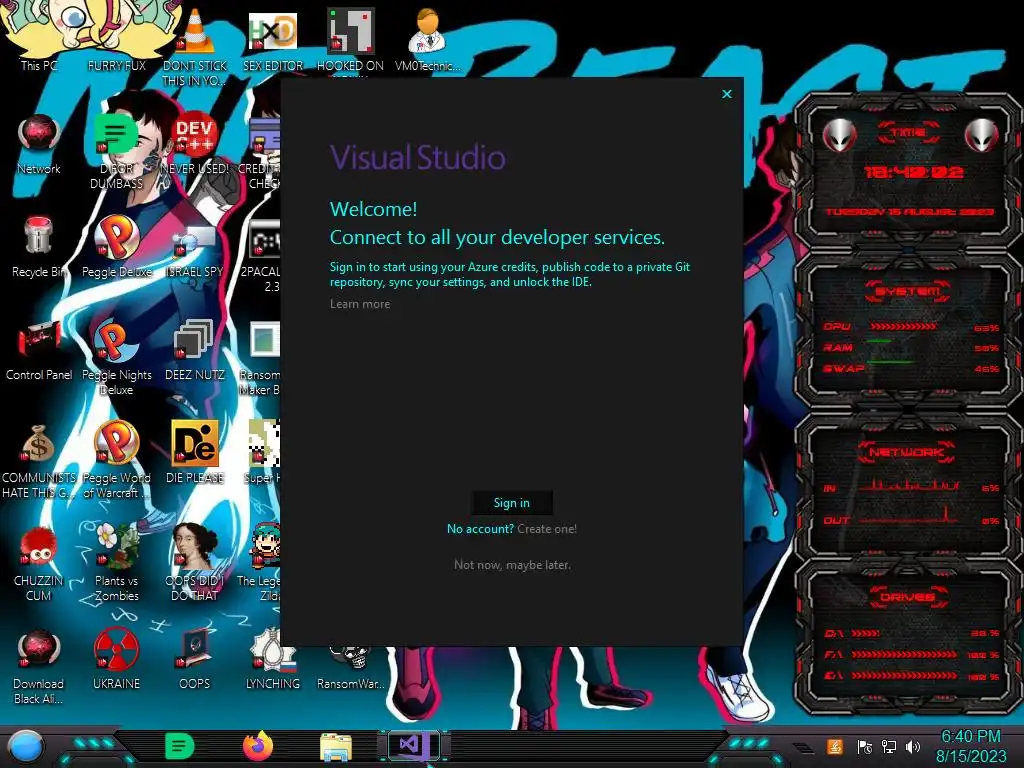Image resolution: width=1024 pixels, height=768 pixels.
Task: Select the HxD icon labeled SEX EDITOR
Action: point(273,40)
